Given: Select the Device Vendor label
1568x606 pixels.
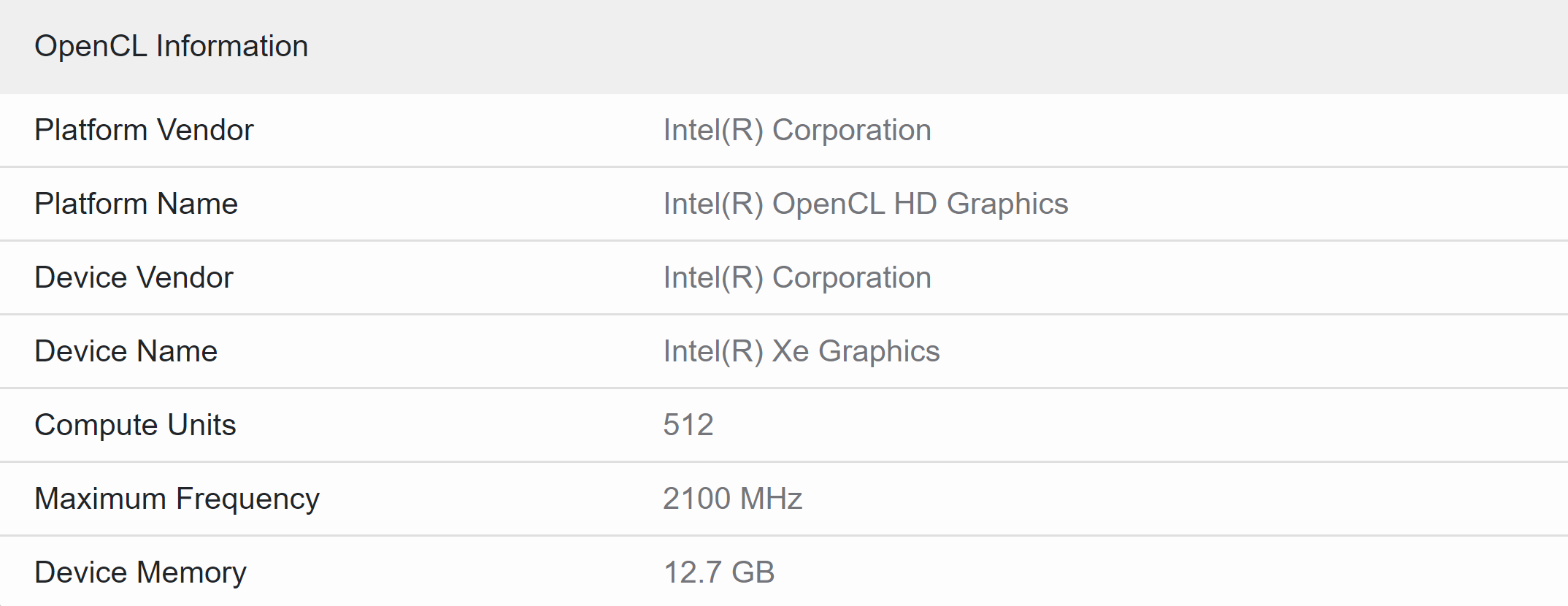Looking at the screenshot, I should (x=134, y=277).
